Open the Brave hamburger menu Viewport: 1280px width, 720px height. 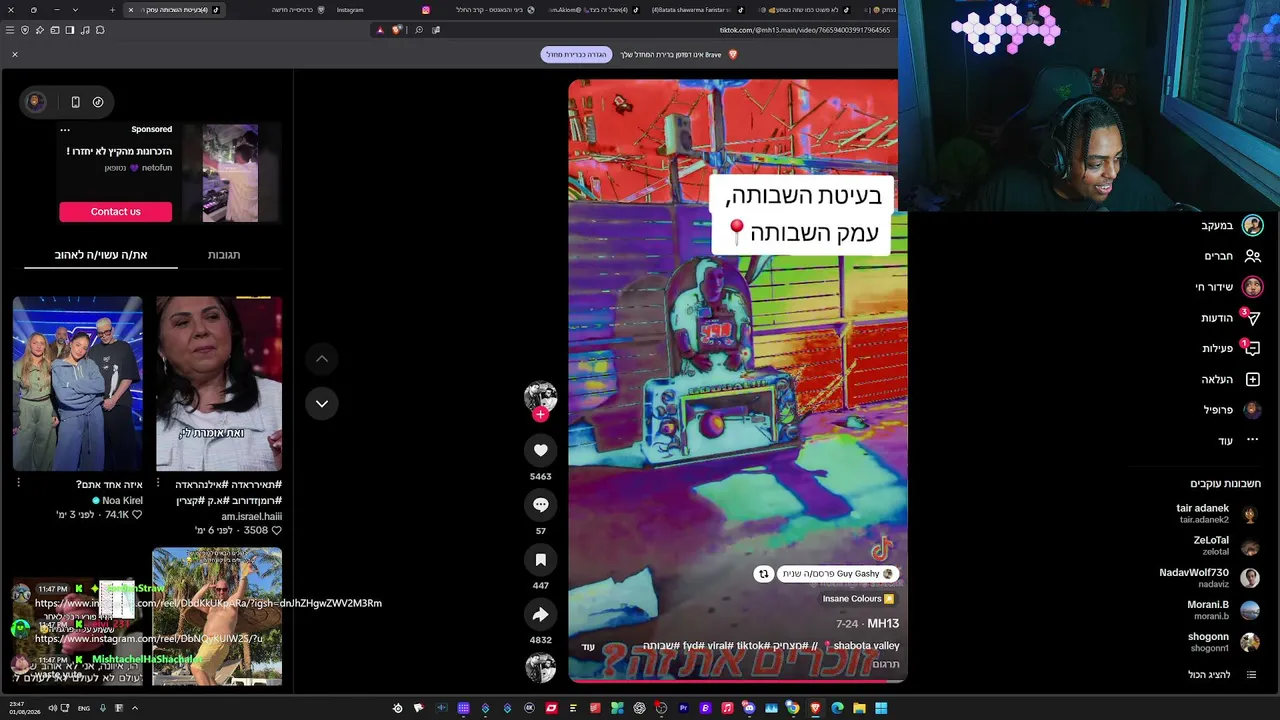pyautogui.click(x=11, y=30)
